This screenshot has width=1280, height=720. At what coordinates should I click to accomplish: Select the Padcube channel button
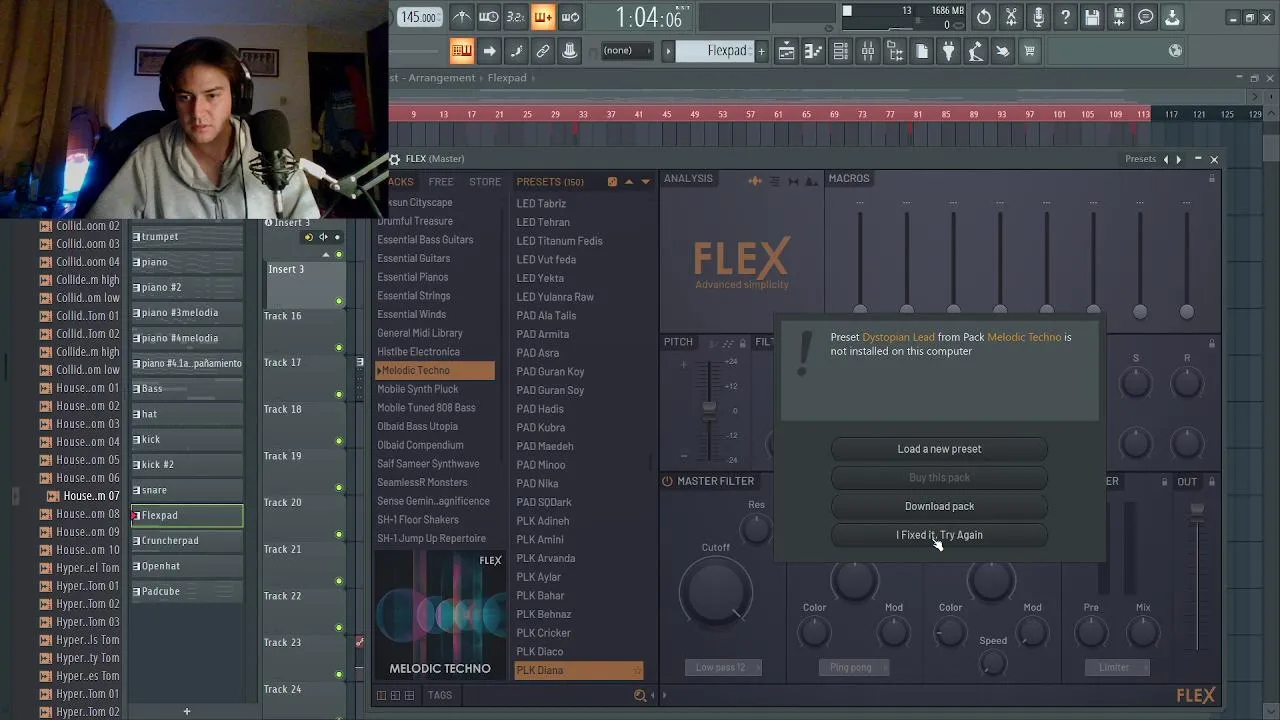coord(187,592)
